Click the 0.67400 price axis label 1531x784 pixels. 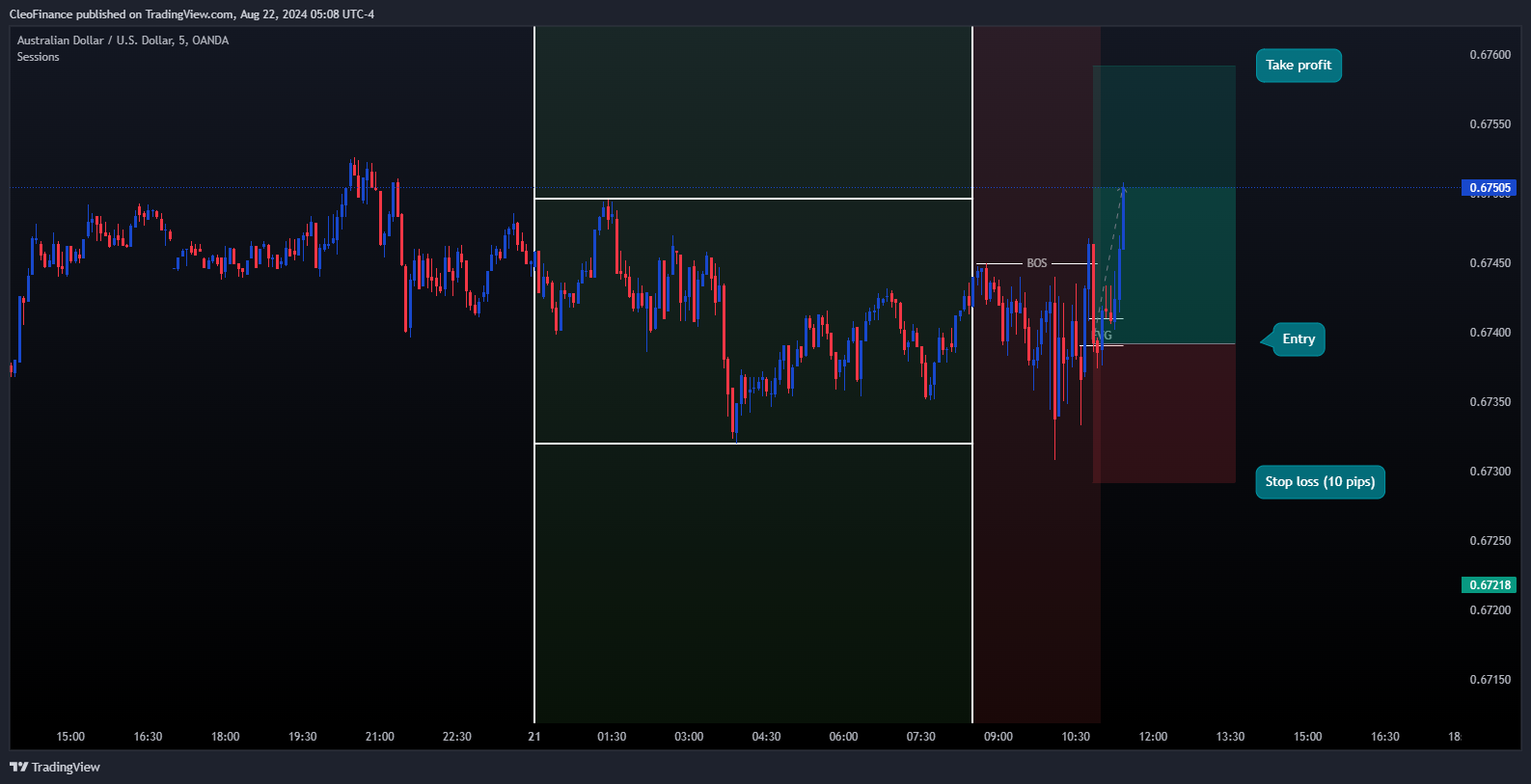(1490, 333)
